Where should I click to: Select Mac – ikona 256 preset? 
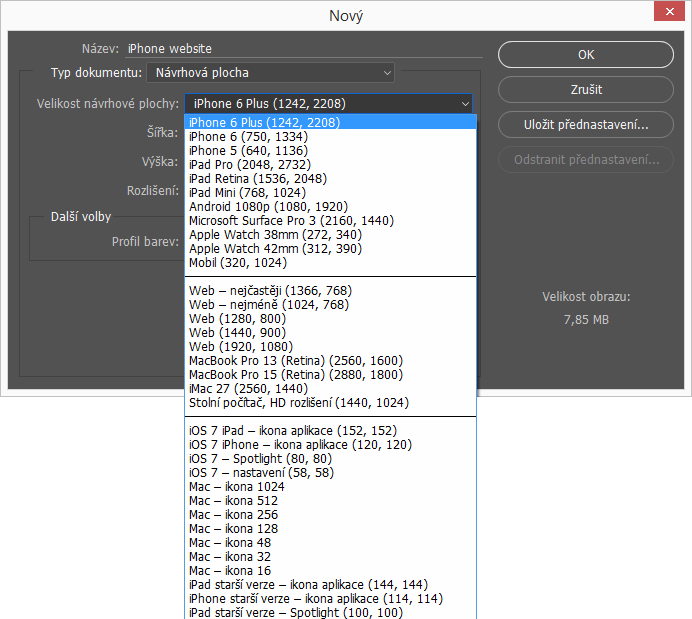point(331,514)
